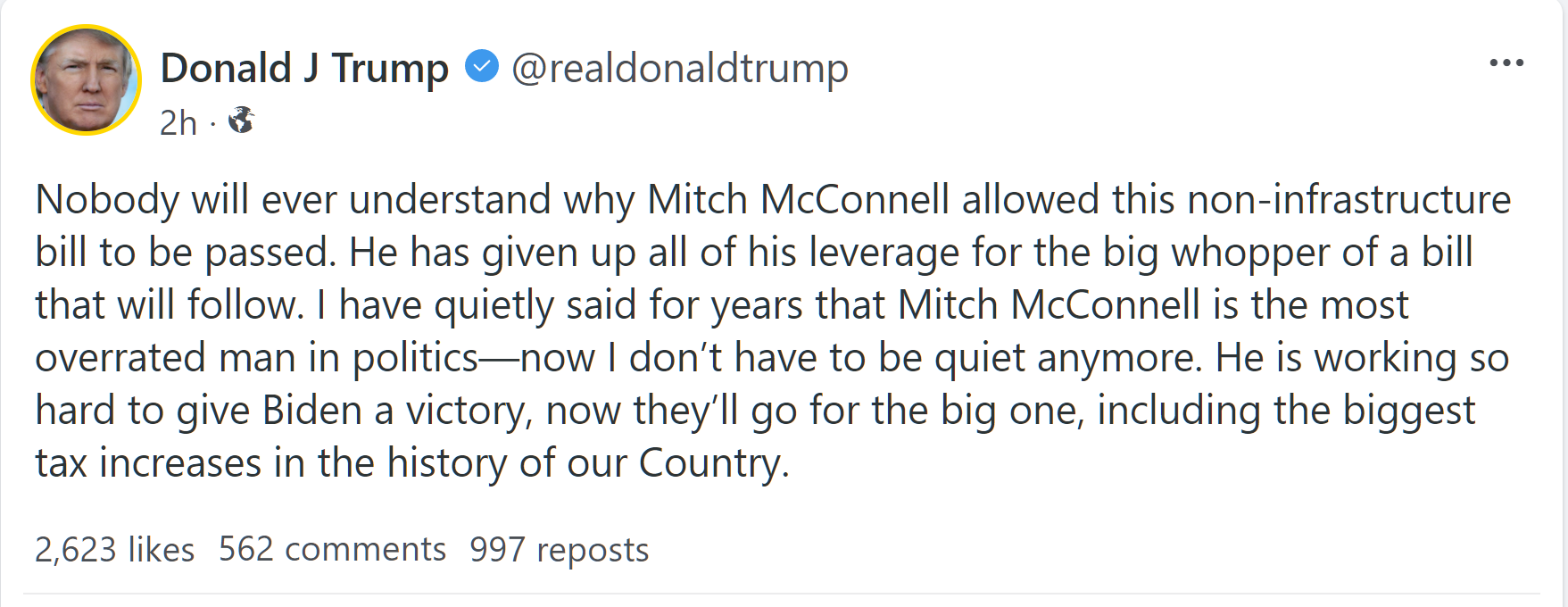Click the word "overrated" in the post
1568x607 pixels.
120,358
